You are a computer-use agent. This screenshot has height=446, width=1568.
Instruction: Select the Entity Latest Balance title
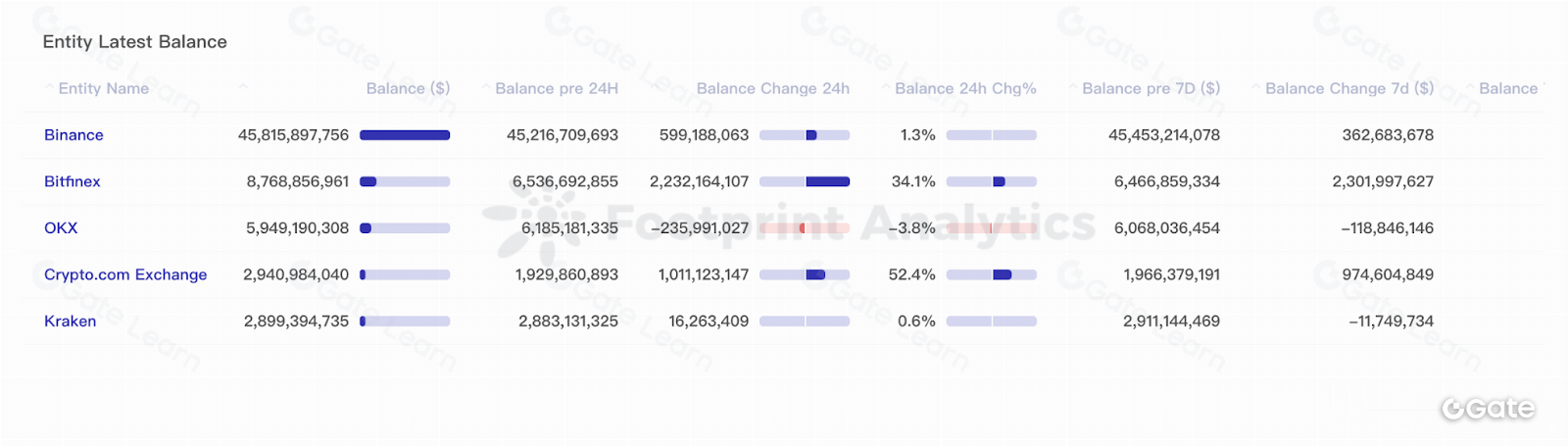[x=135, y=42]
